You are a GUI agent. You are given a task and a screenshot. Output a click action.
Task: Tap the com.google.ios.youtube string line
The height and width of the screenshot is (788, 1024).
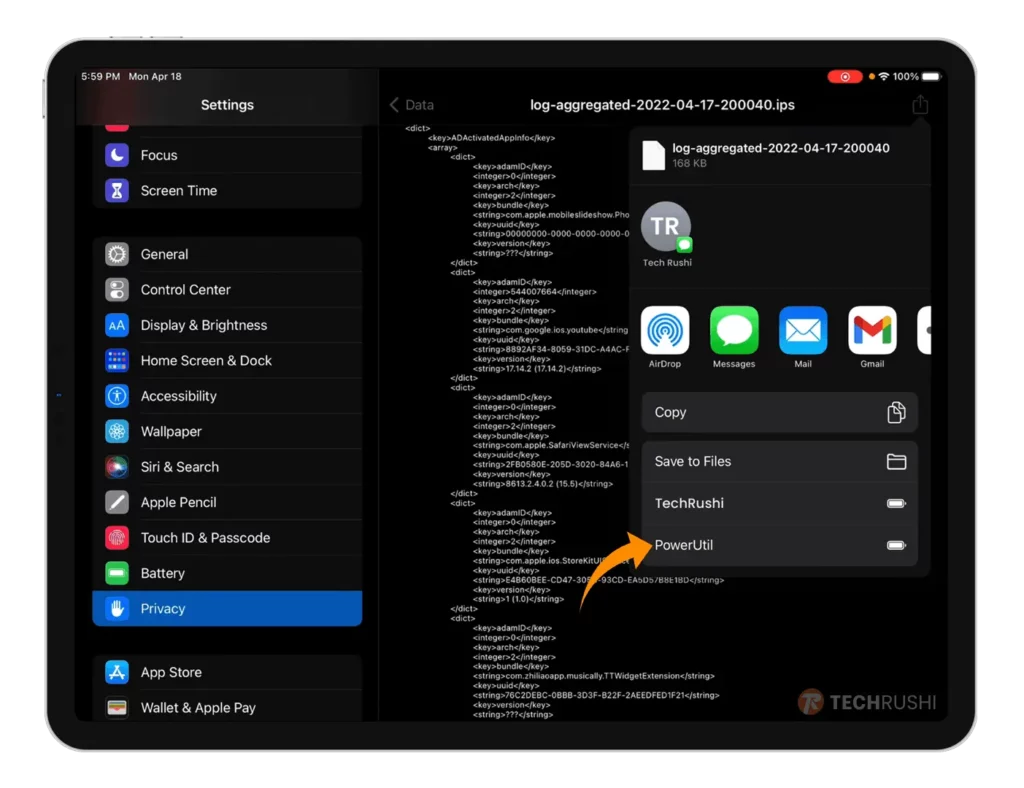tap(551, 330)
